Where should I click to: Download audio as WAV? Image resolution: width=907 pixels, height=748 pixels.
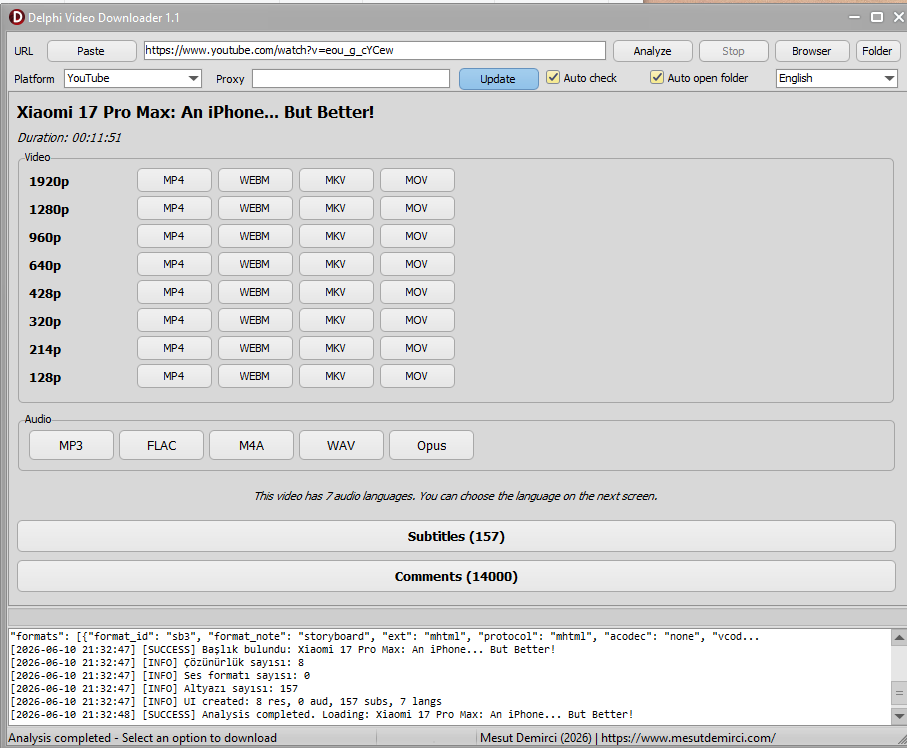coord(341,445)
